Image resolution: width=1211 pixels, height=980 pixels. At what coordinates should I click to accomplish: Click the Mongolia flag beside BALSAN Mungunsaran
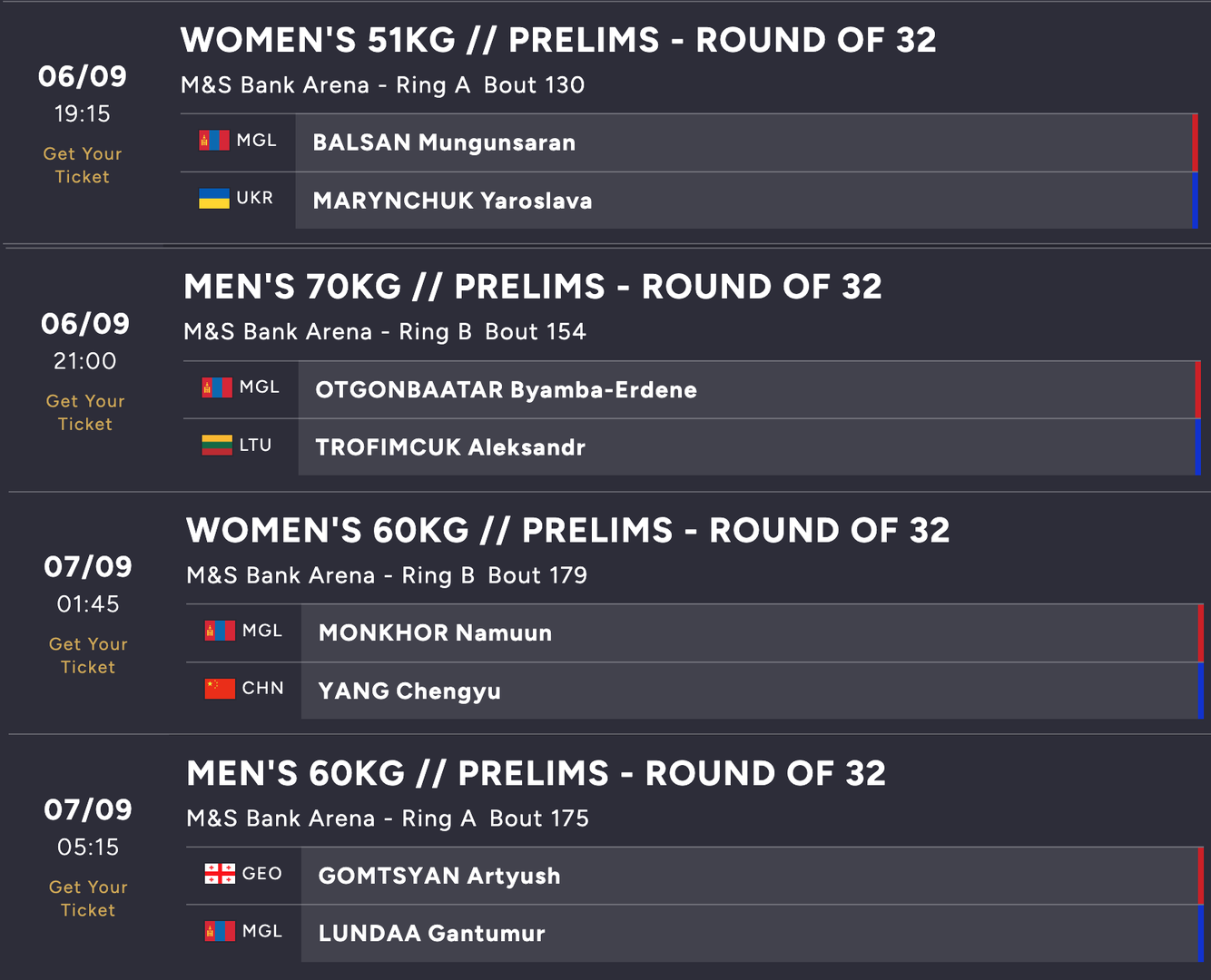pyautogui.click(x=214, y=141)
